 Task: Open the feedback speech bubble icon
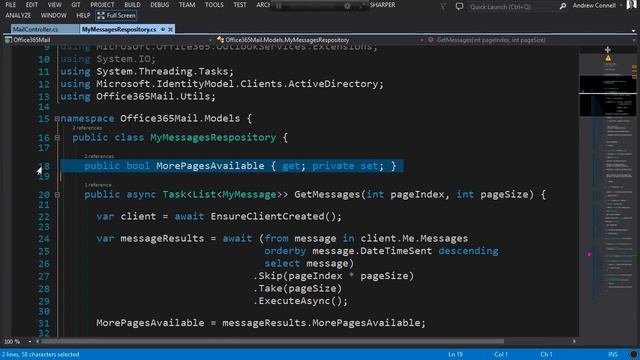(459, 6)
